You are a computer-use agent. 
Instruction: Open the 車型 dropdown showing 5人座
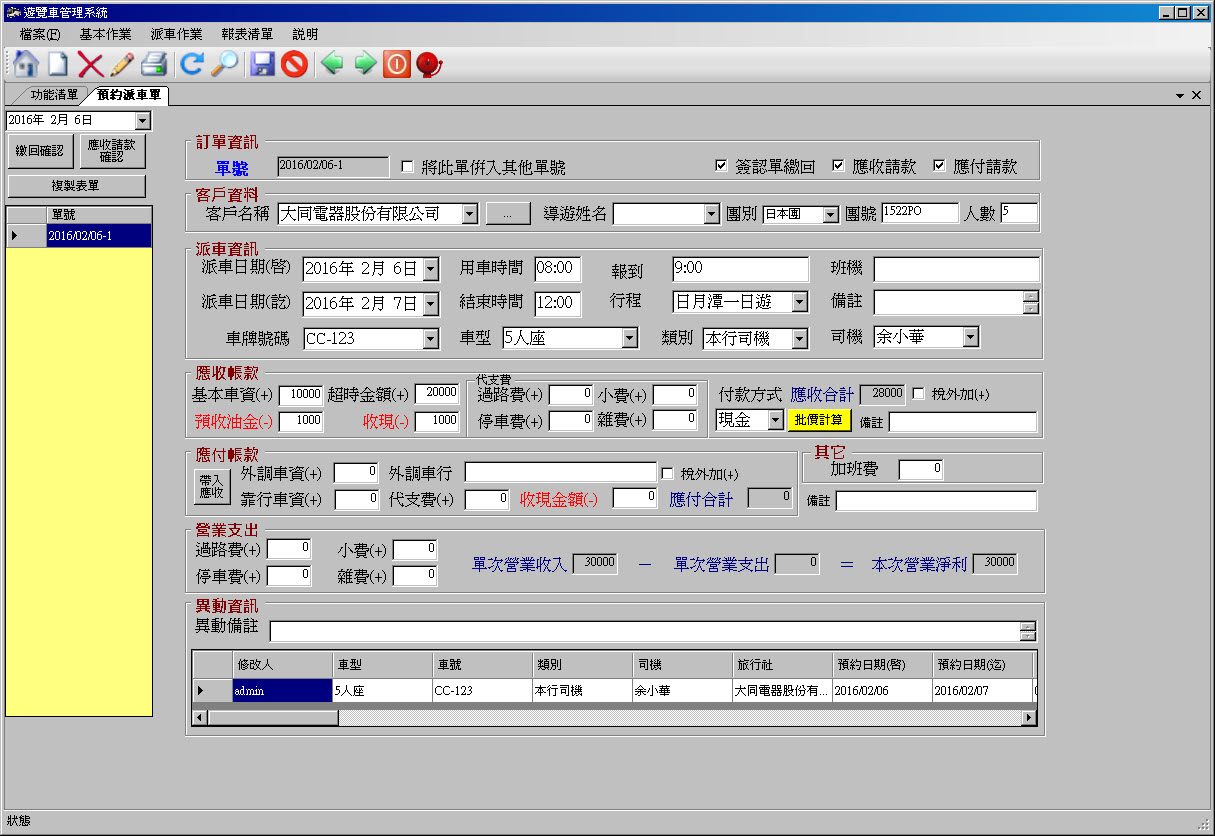[x=630, y=339]
